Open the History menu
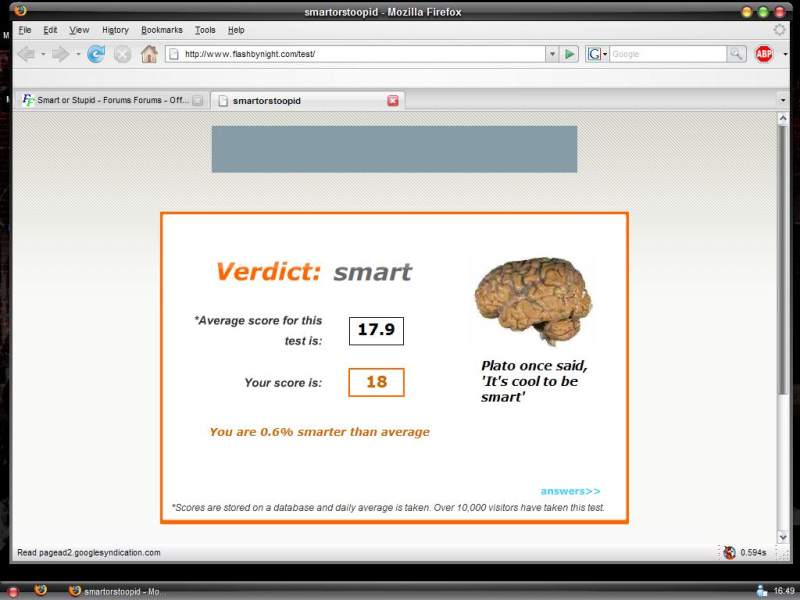The width and height of the screenshot is (800, 600). [x=115, y=30]
